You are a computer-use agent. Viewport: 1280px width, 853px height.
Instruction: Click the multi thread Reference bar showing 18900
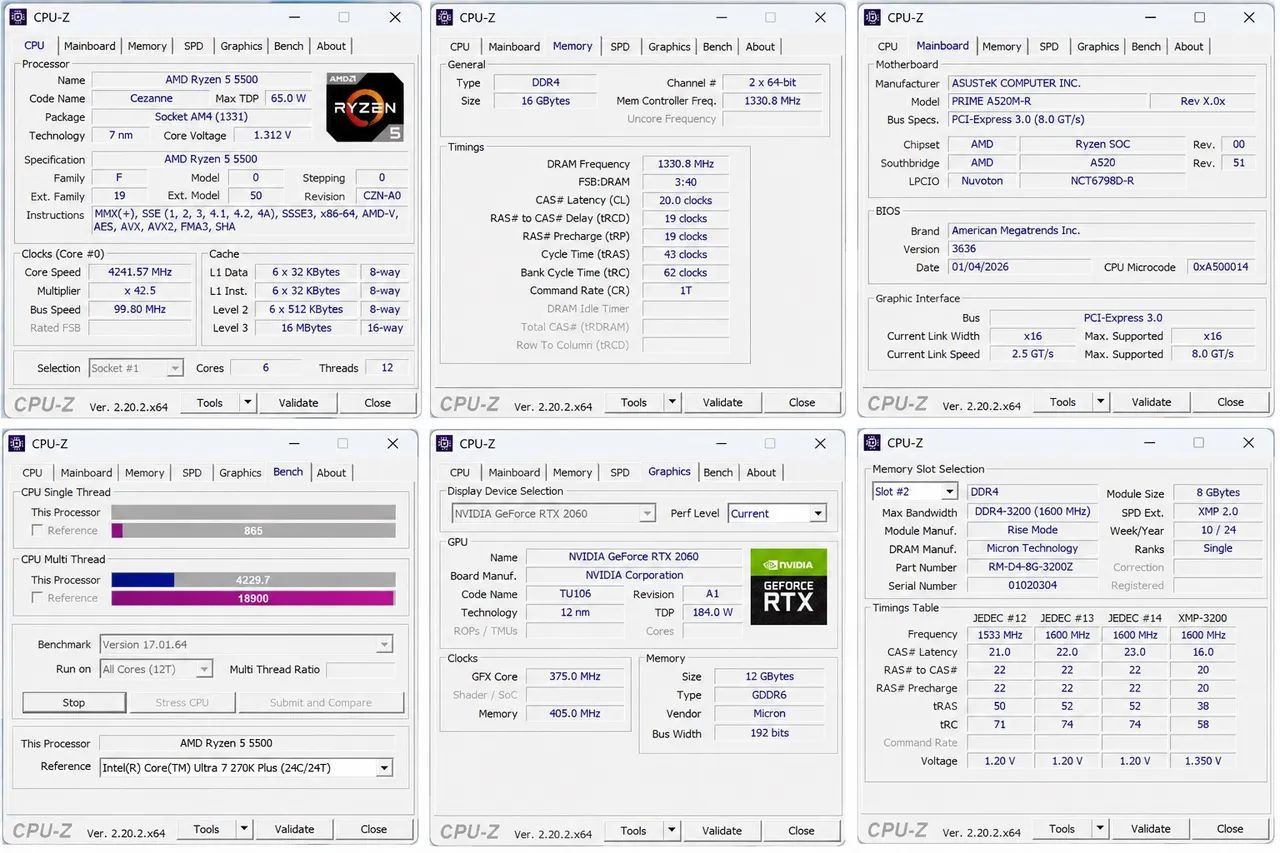[253, 598]
